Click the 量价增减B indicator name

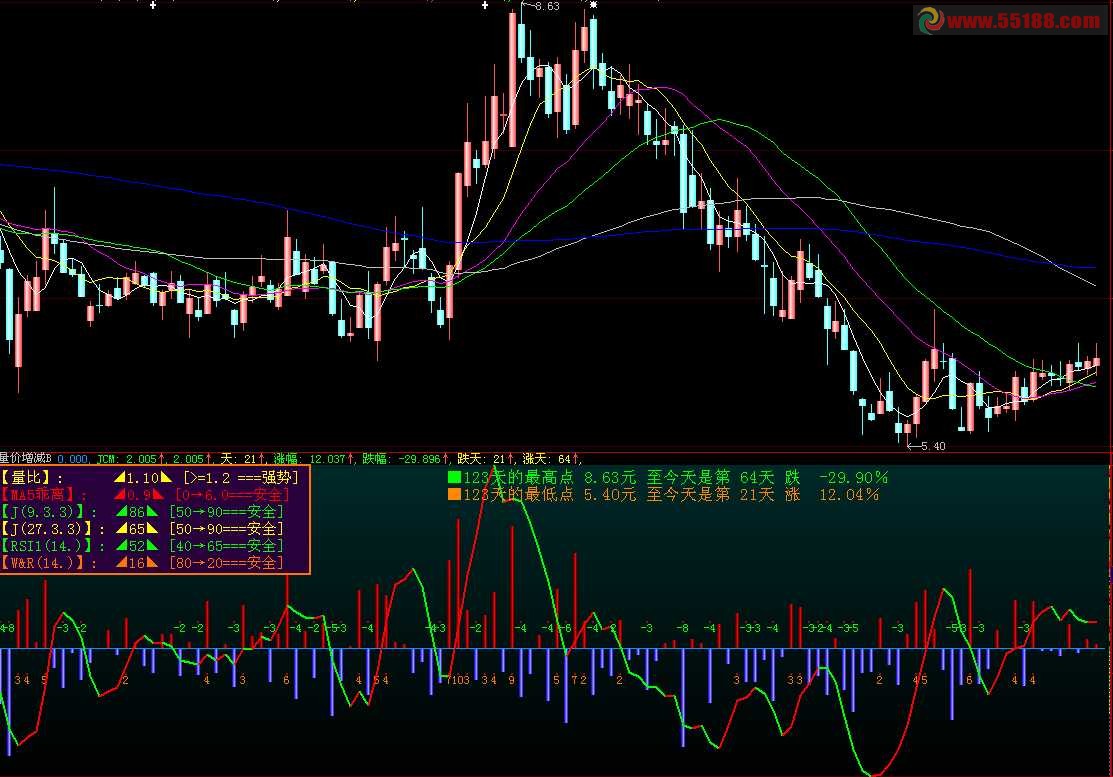pyautogui.click(x=26, y=458)
